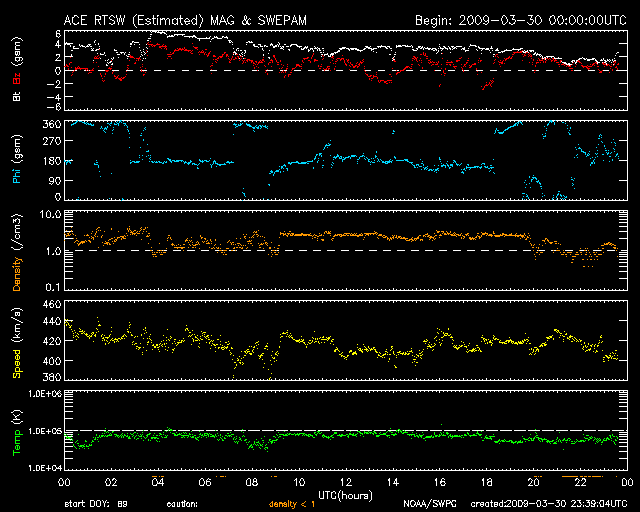
Task: Click the "NOAA/SWPC" credit text
Action: tap(430, 504)
